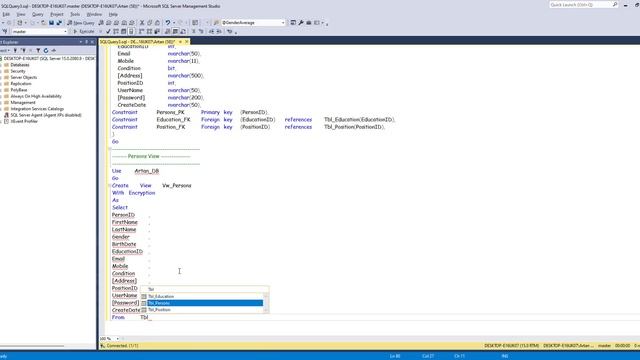Select the Replication folder
This screenshot has height=360, width=640.
(x=21, y=84)
